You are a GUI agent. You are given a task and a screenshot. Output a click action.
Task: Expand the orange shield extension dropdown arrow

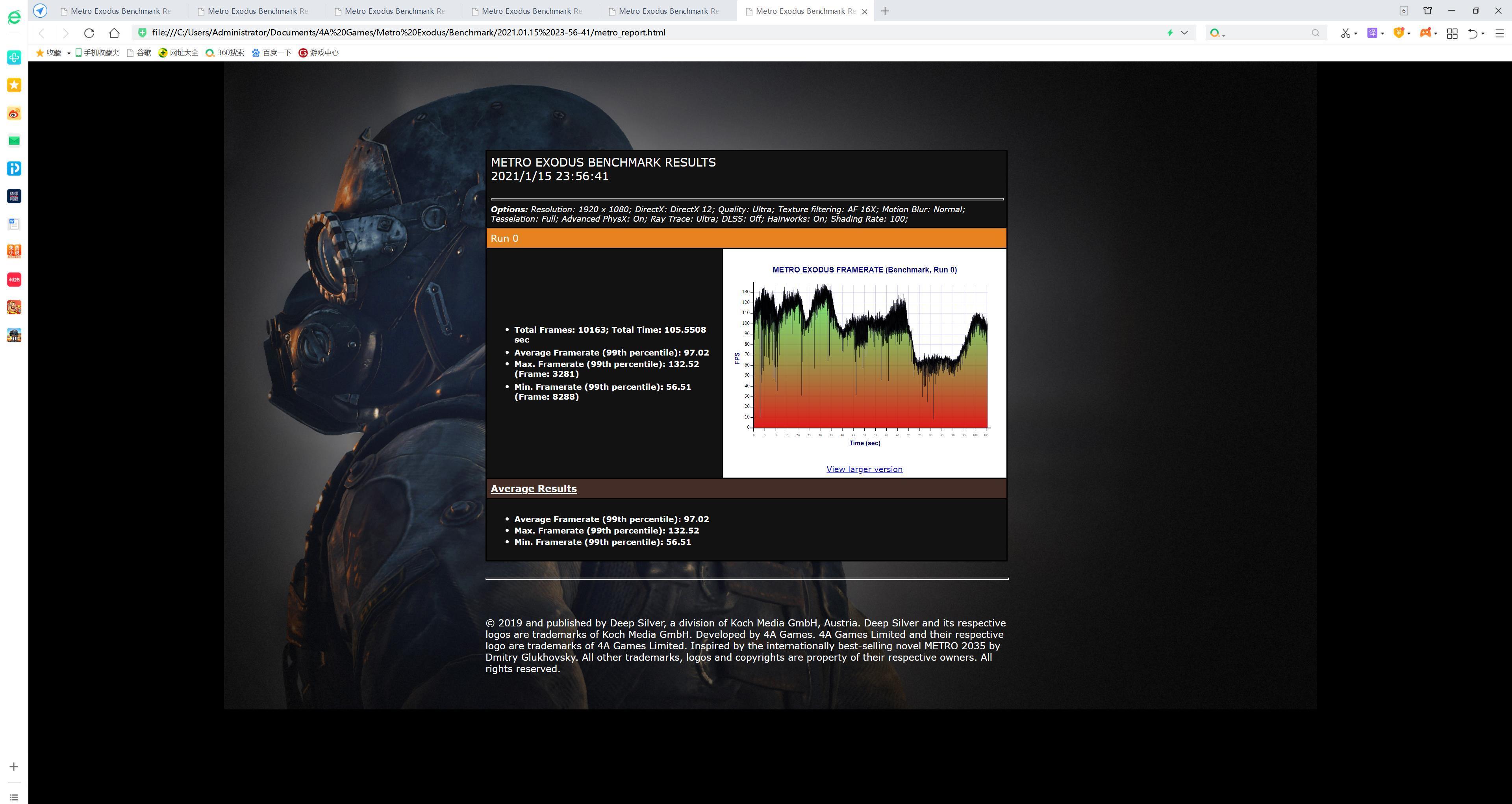coord(1409,33)
